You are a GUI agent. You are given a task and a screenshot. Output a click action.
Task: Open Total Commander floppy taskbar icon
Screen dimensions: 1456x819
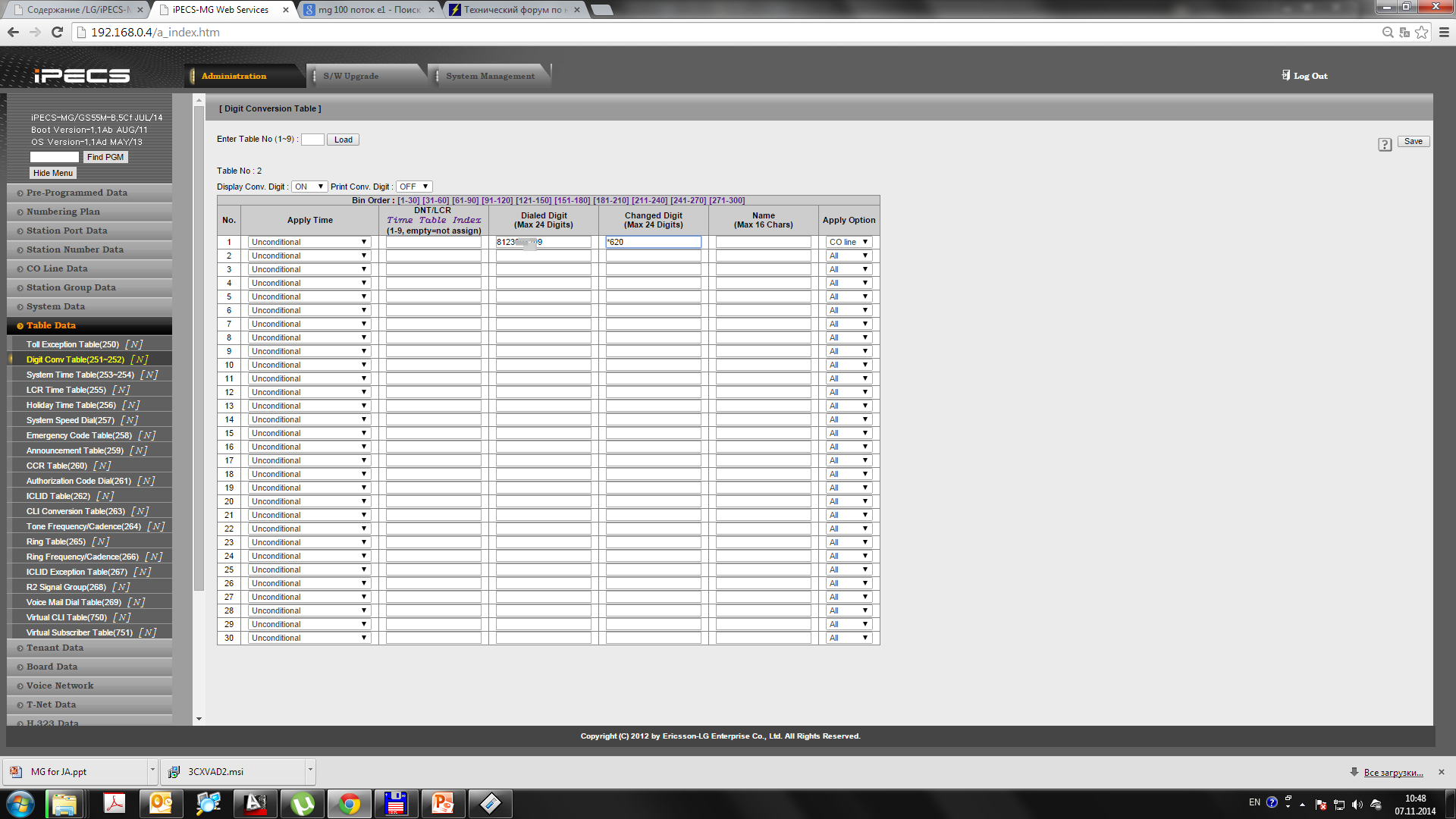pyautogui.click(x=396, y=803)
